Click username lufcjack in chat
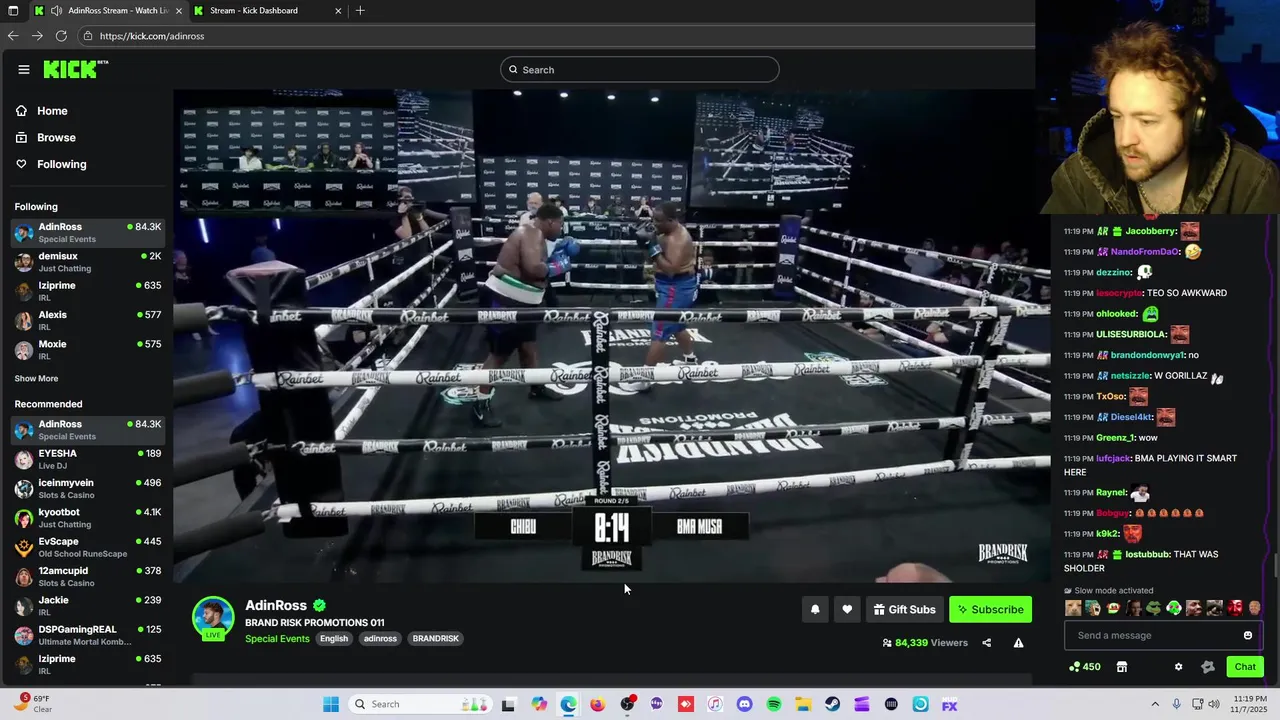The width and height of the screenshot is (1280, 720). coord(1113,458)
